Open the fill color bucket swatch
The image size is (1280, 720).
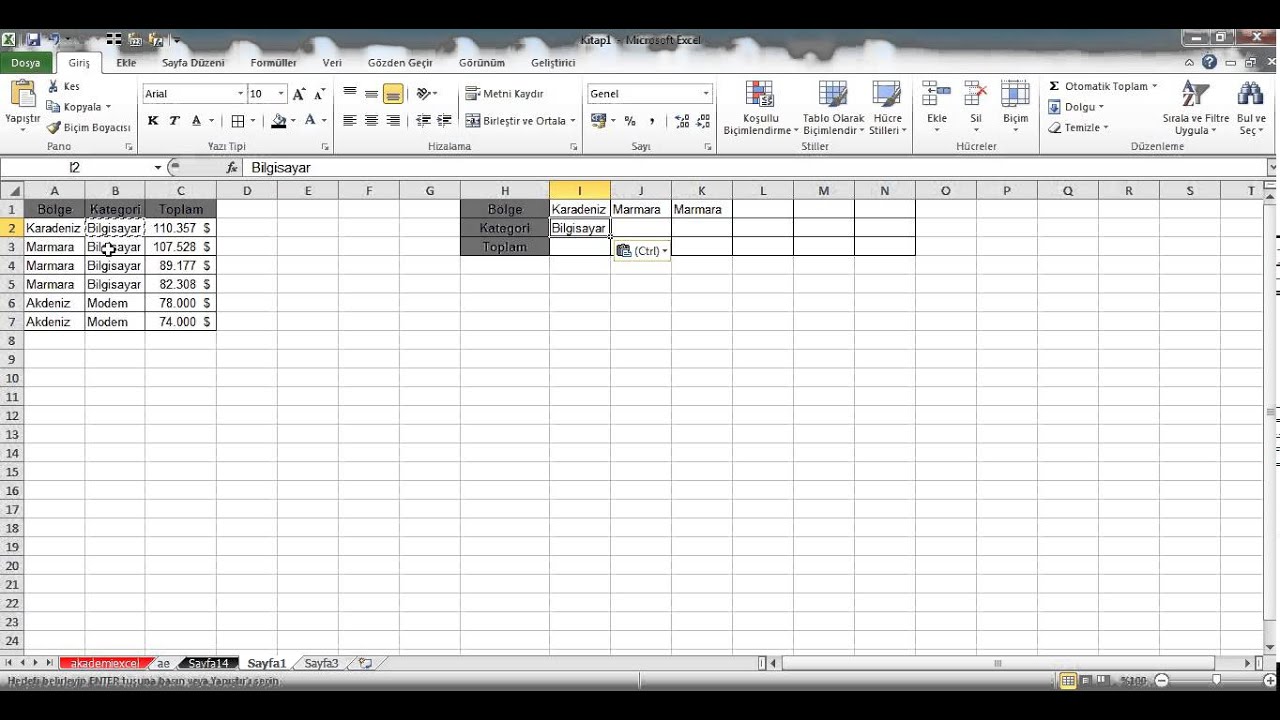tap(278, 121)
